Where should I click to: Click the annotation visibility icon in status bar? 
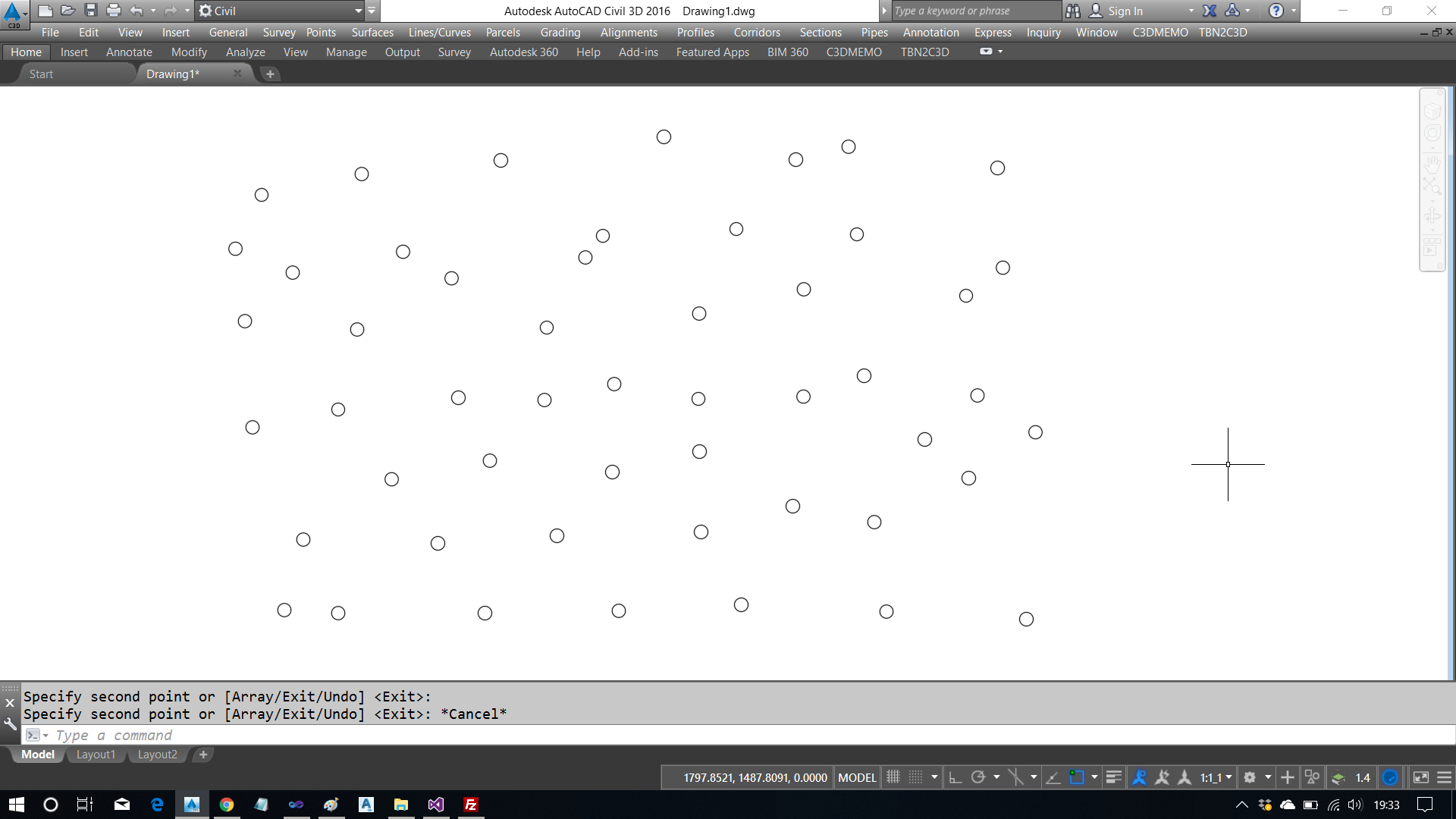[x=1139, y=777]
